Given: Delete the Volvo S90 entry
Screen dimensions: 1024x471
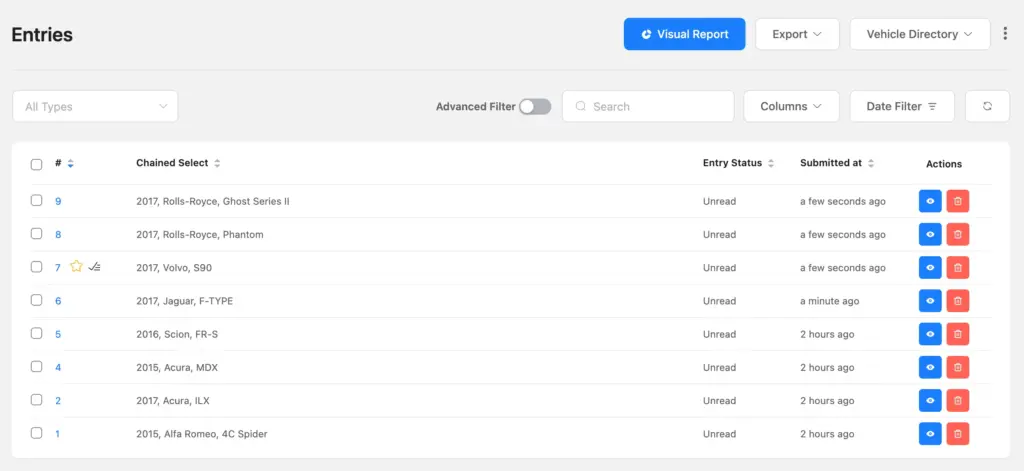Looking at the screenshot, I should click(957, 268).
